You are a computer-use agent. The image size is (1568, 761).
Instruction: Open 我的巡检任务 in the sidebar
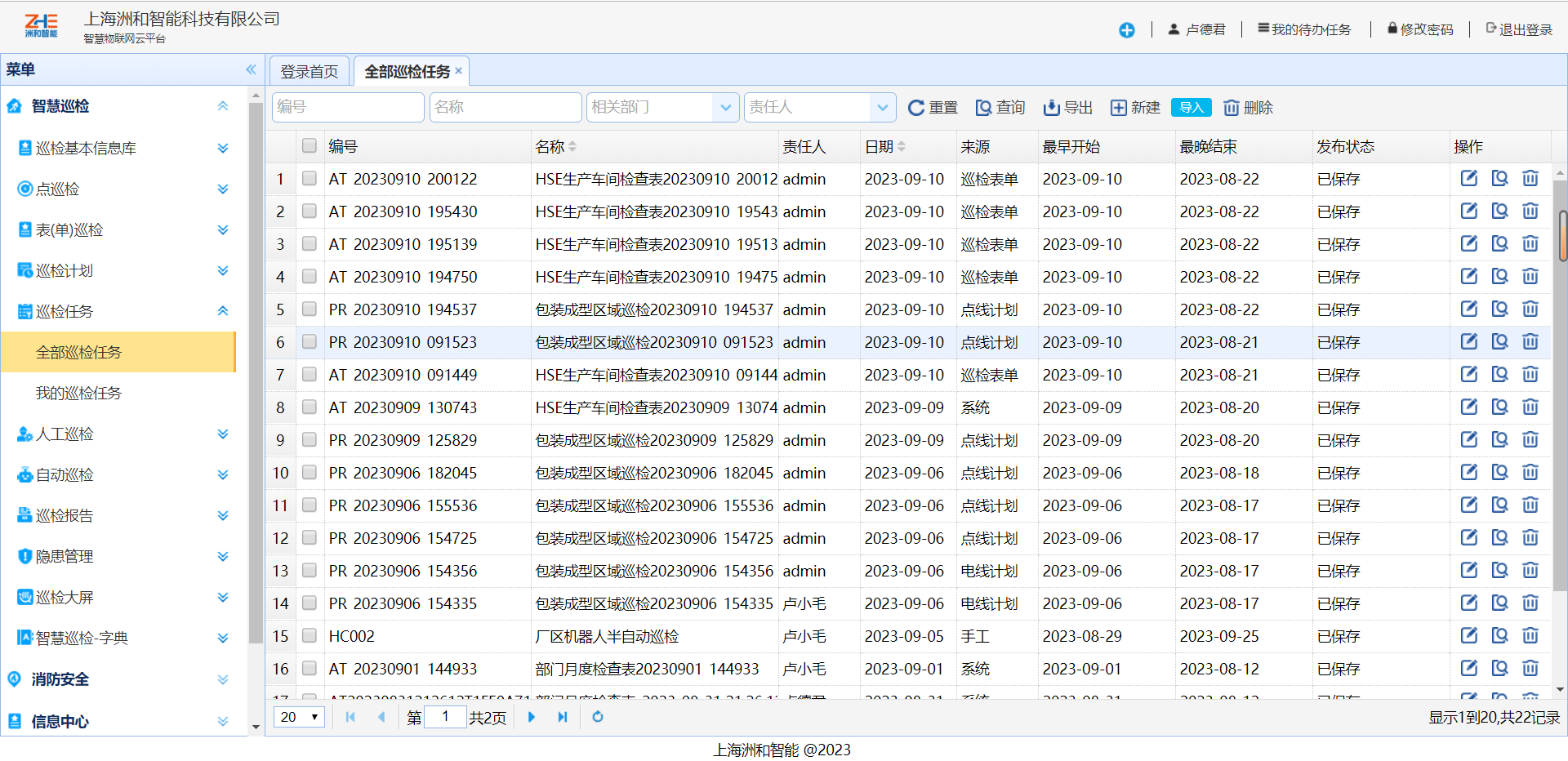point(78,394)
